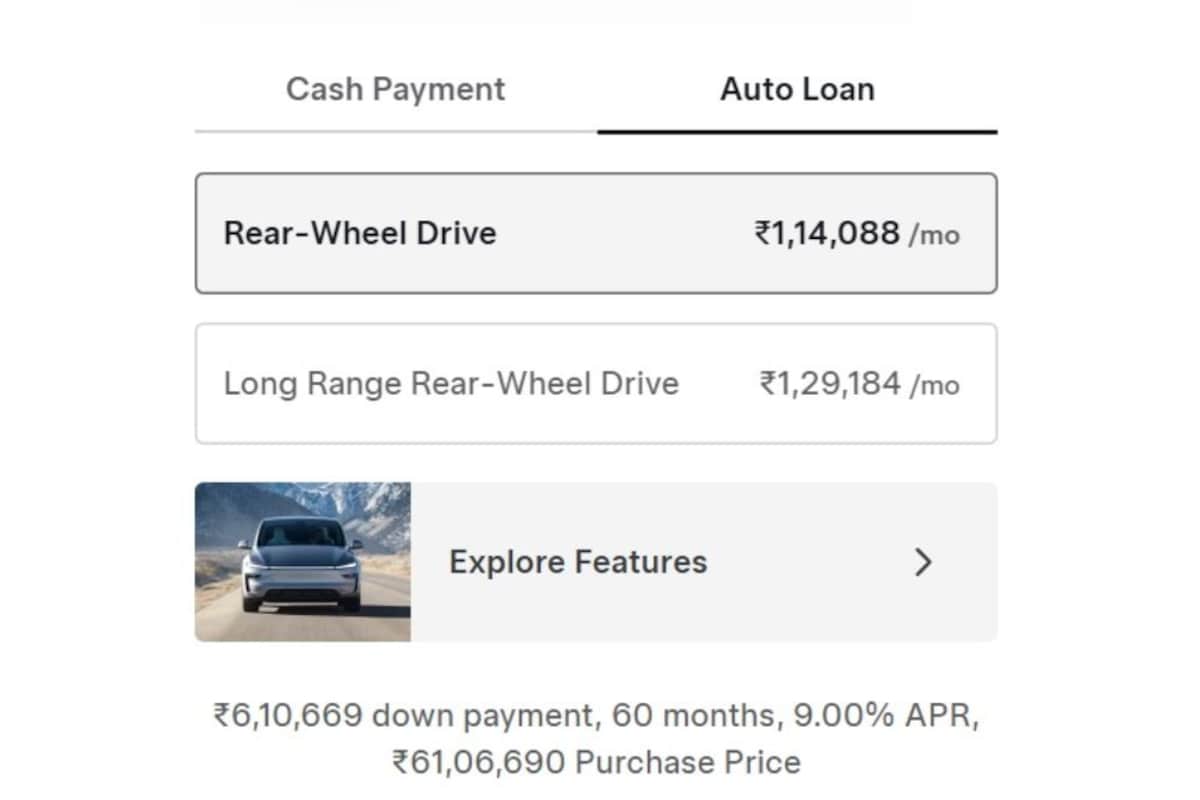The width and height of the screenshot is (1200, 800).
Task: Click /mo beside the ₹1,29,184 price
Action: point(934,386)
